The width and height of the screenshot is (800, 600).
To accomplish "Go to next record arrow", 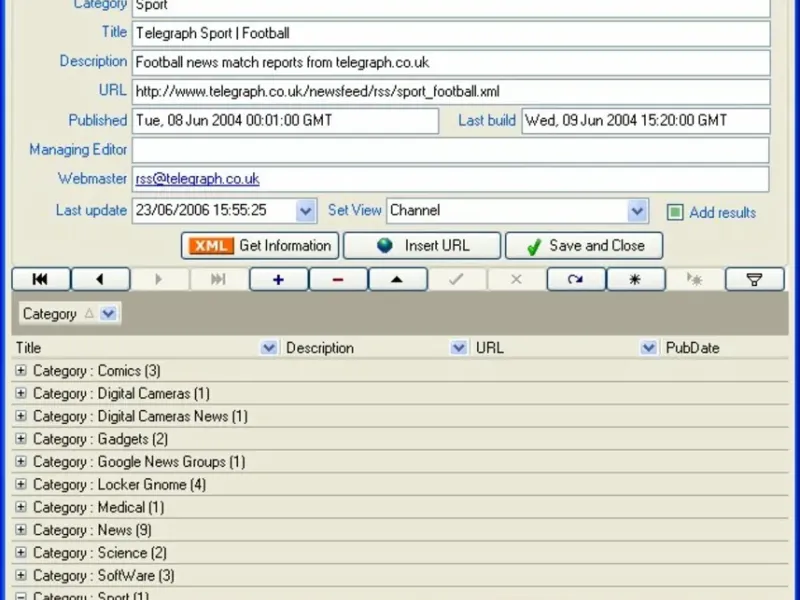I will pos(159,279).
